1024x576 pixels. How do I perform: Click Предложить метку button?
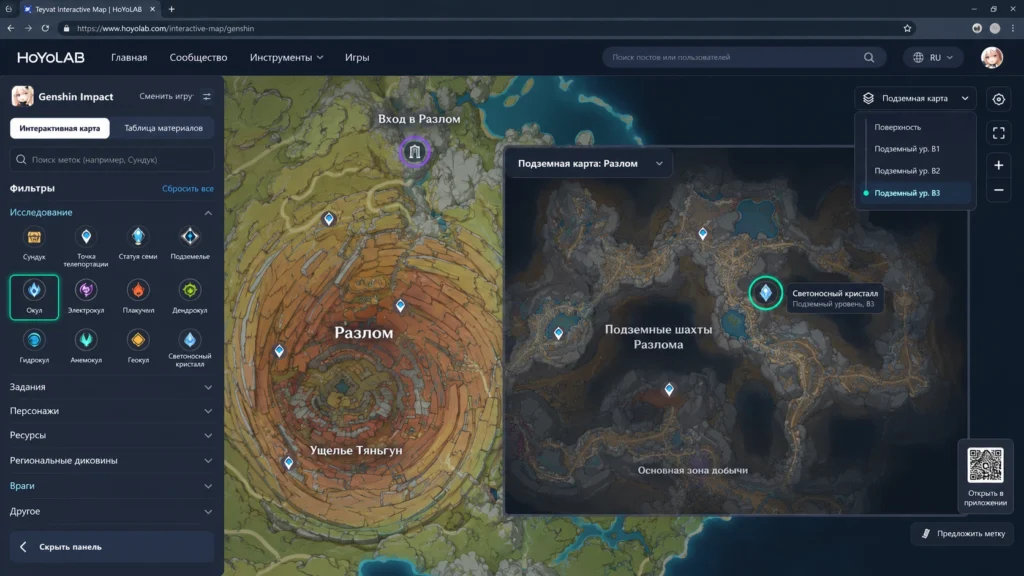(x=963, y=534)
